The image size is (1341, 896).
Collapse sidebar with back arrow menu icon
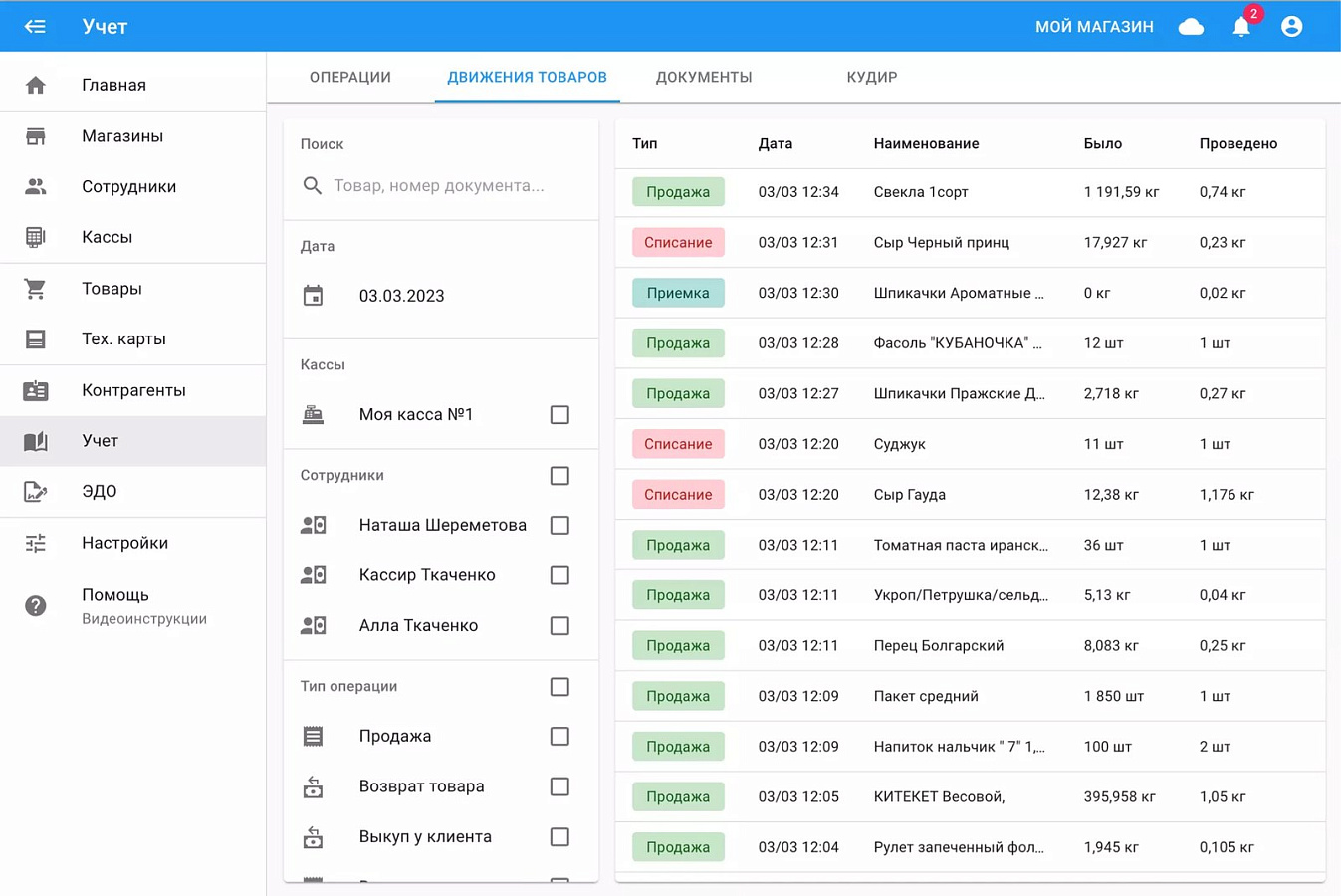pyautogui.click(x=35, y=27)
